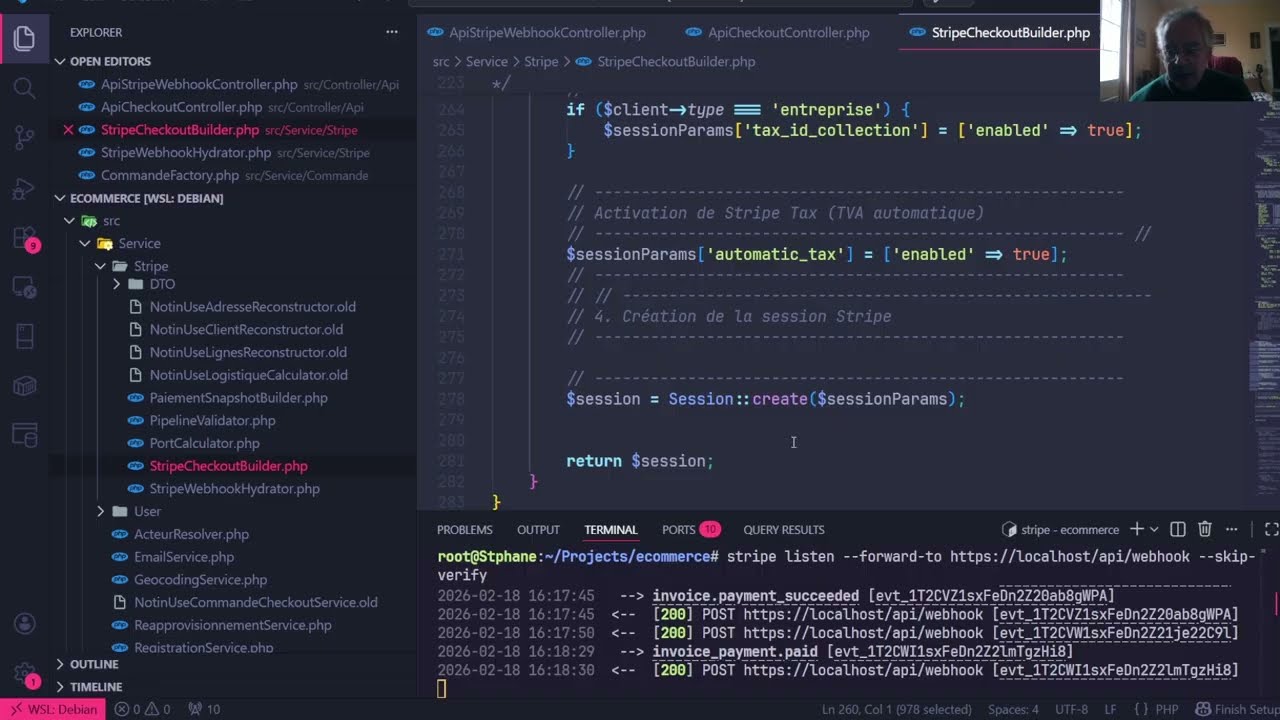Maximize the terminal panel size
This screenshot has height=720, width=1280.
(1271, 529)
